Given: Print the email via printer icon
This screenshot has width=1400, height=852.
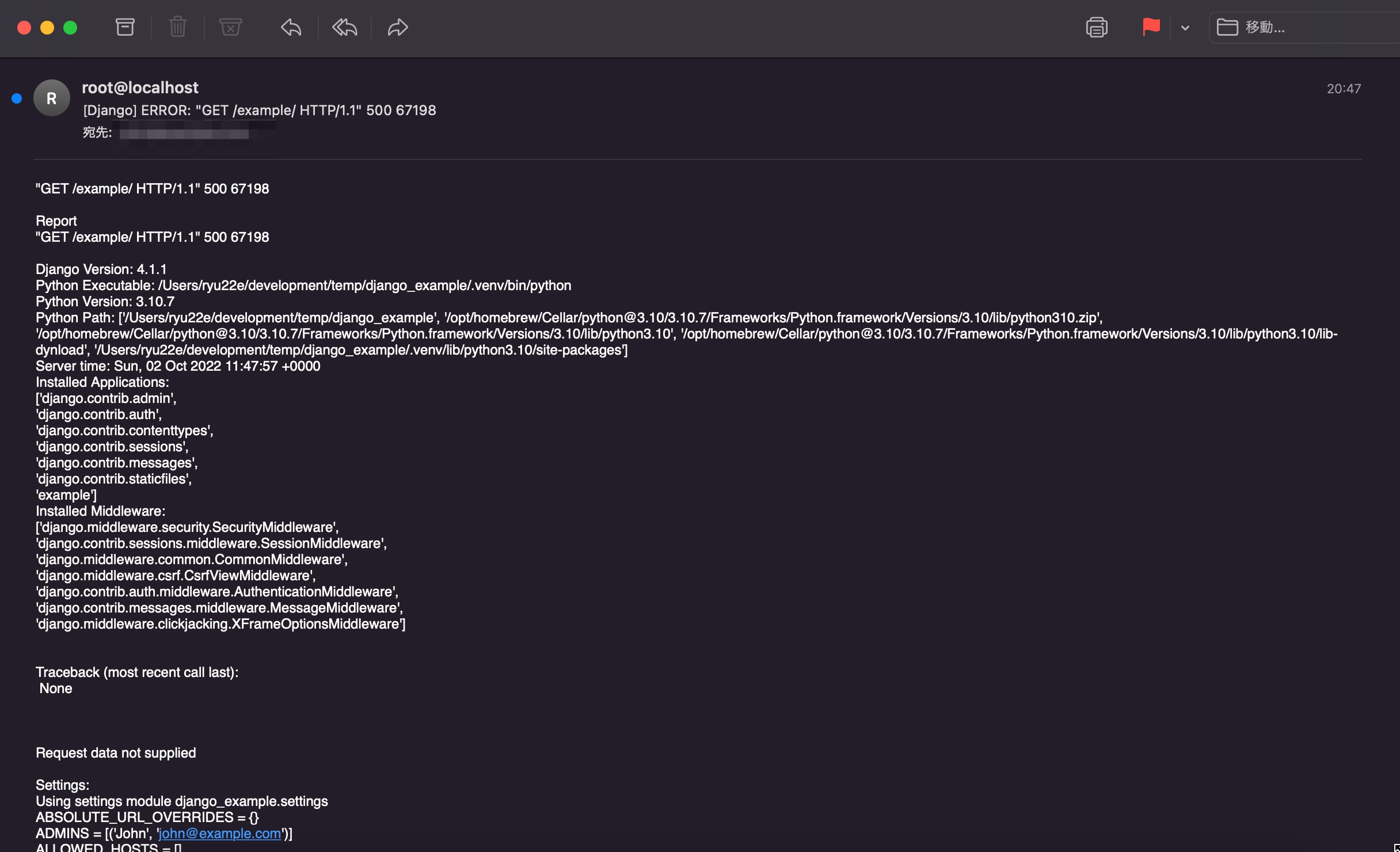Looking at the screenshot, I should pyautogui.click(x=1097, y=27).
